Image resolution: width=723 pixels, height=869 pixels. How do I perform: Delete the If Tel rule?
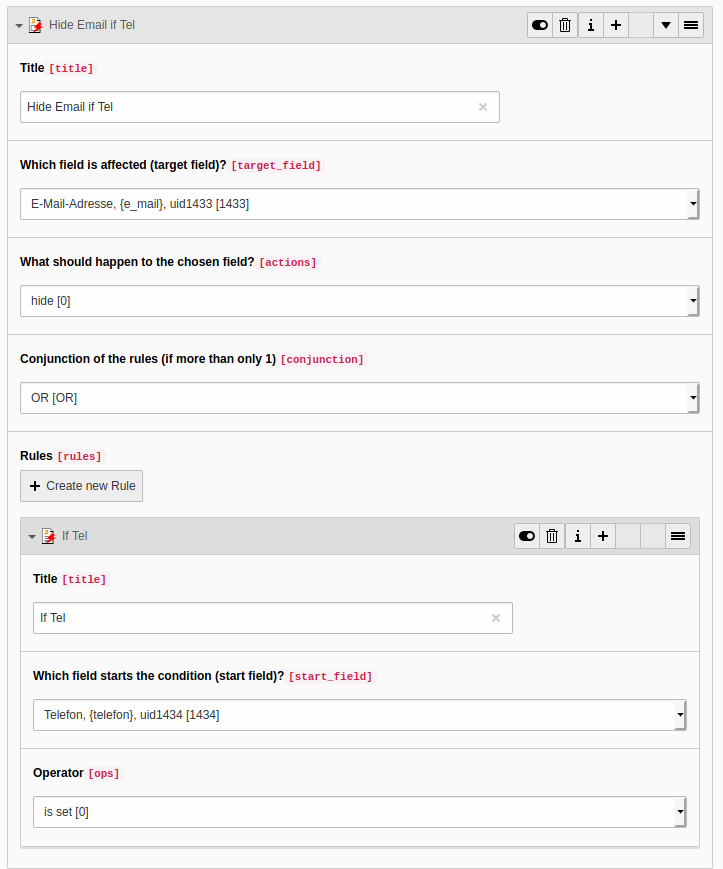click(x=552, y=536)
